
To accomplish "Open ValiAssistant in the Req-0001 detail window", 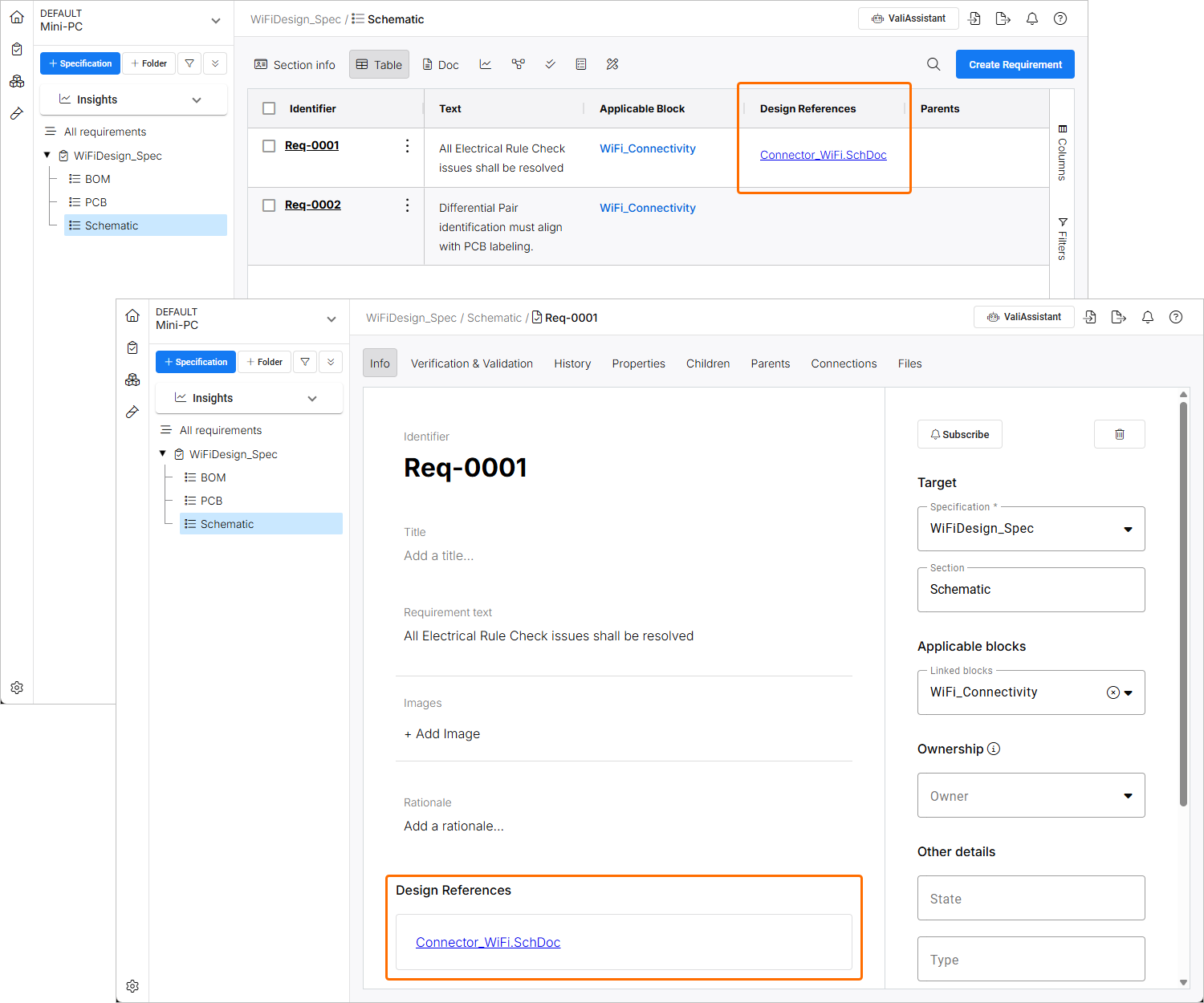I will [1024, 317].
